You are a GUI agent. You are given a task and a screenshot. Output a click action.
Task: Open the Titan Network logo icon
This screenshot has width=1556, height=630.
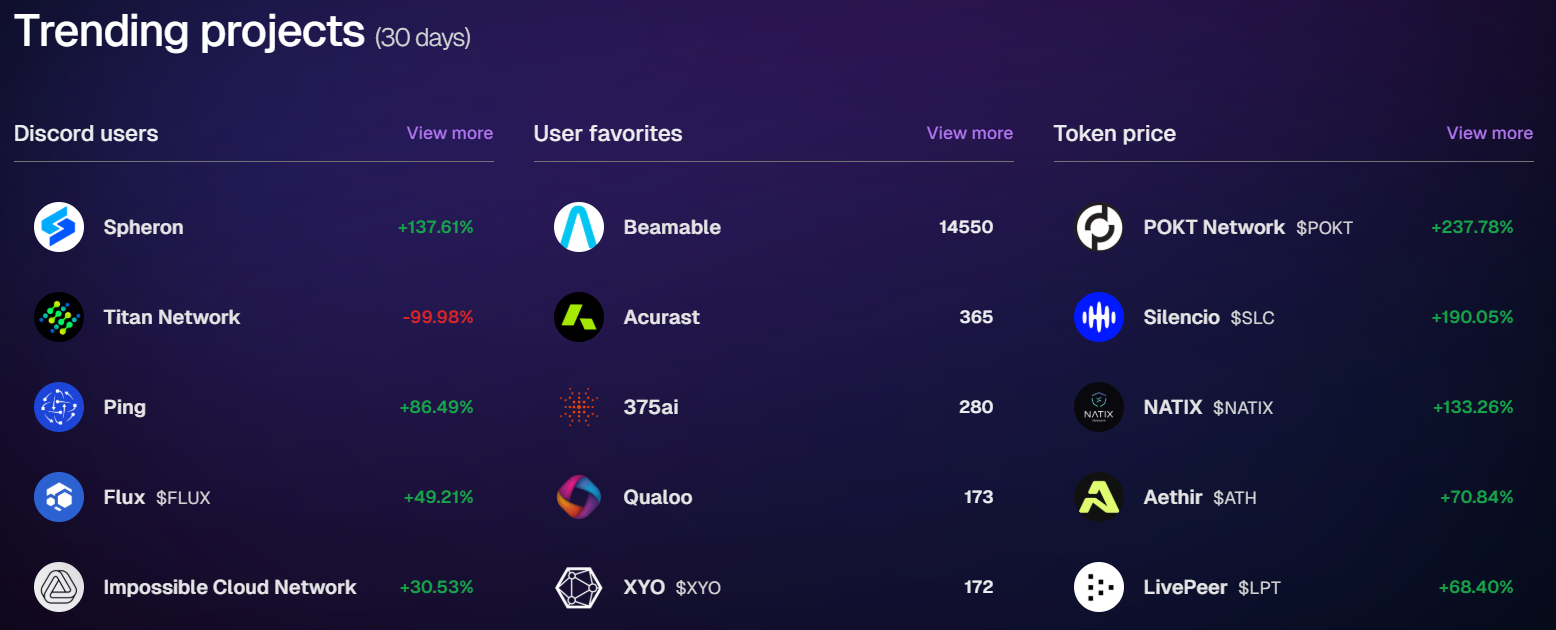click(x=59, y=317)
